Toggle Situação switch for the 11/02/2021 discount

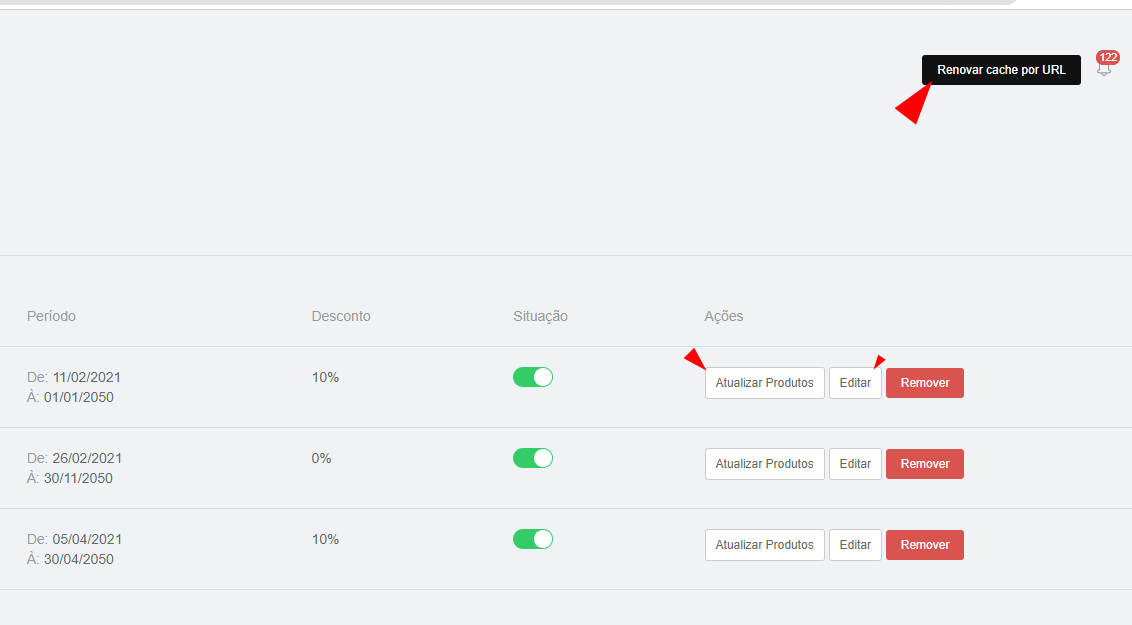pyautogui.click(x=533, y=377)
